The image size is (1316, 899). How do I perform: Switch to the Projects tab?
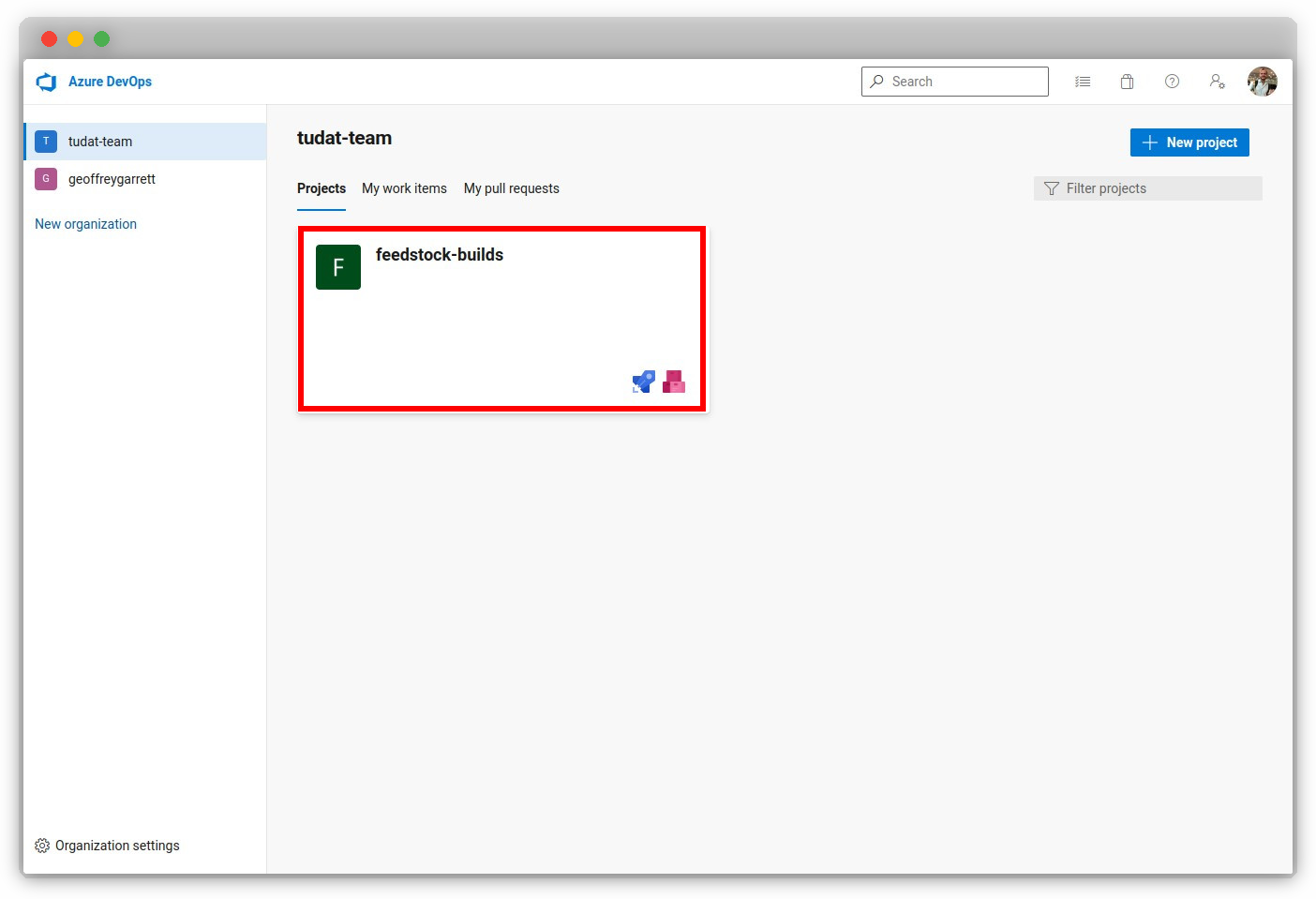[322, 188]
